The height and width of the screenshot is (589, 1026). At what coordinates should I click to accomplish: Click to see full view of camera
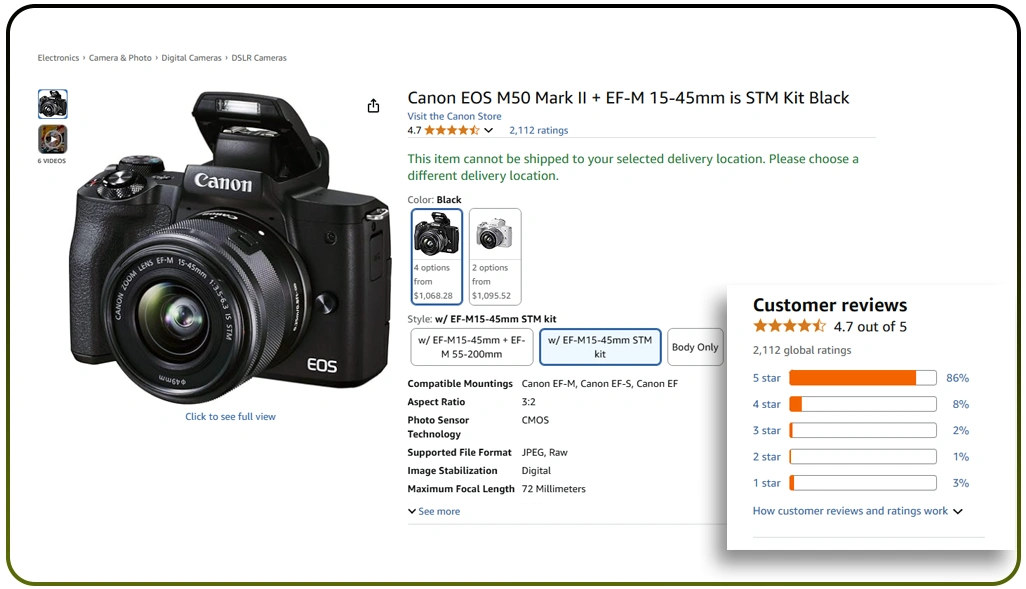click(x=230, y=417)
